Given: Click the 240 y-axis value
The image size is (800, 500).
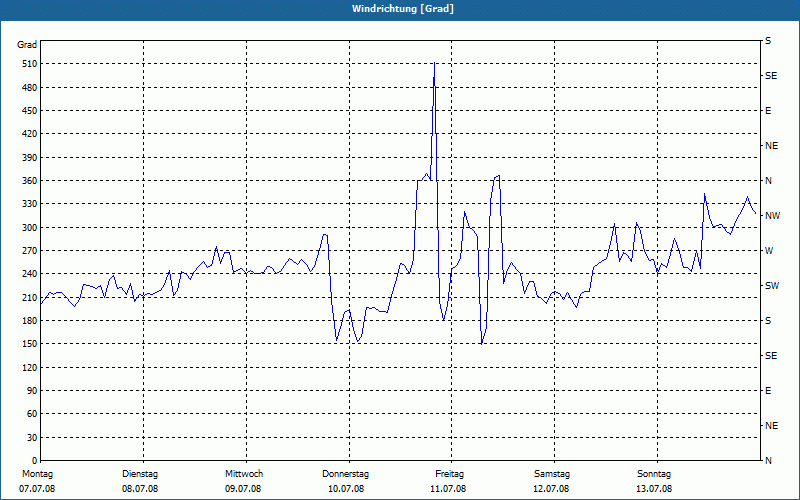Looking at the screenshot, I should click(x=30, y=274).
